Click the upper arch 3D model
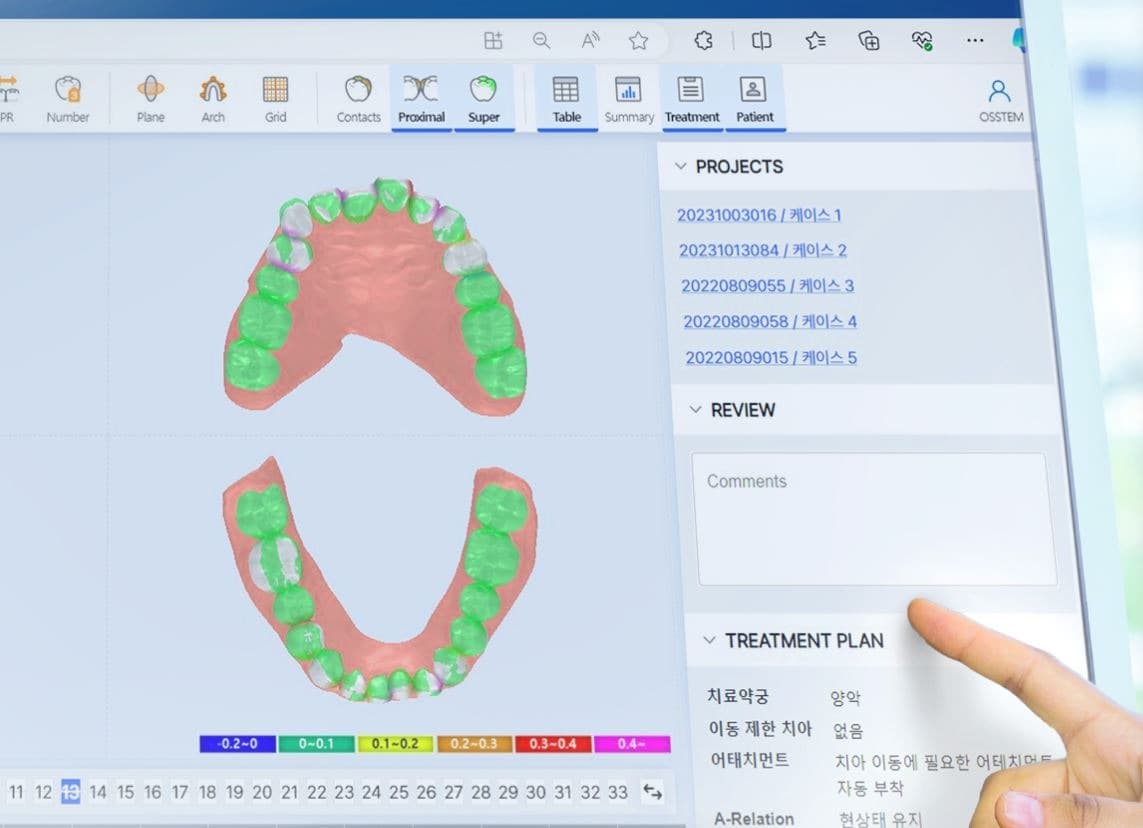Image resolution: width=1143 pixels, height=828 pixels. 375,295
